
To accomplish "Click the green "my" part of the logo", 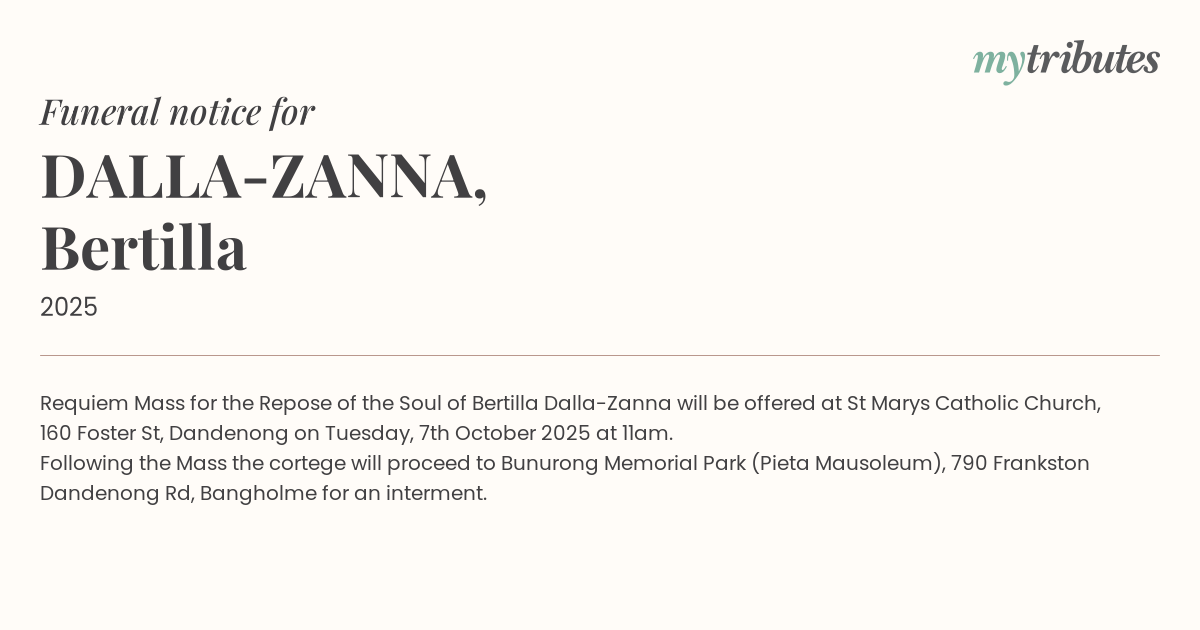I will 998,62.
